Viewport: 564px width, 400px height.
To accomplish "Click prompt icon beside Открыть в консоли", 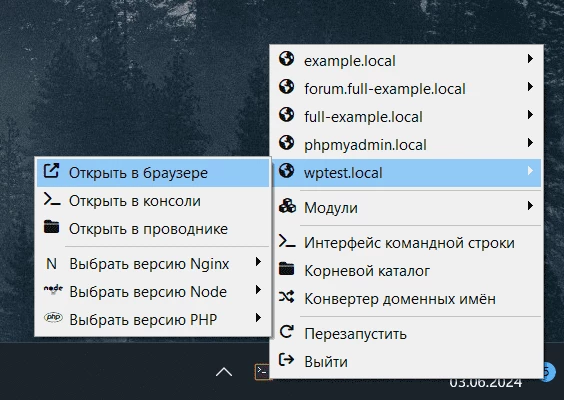I will [x=52, y=199].
